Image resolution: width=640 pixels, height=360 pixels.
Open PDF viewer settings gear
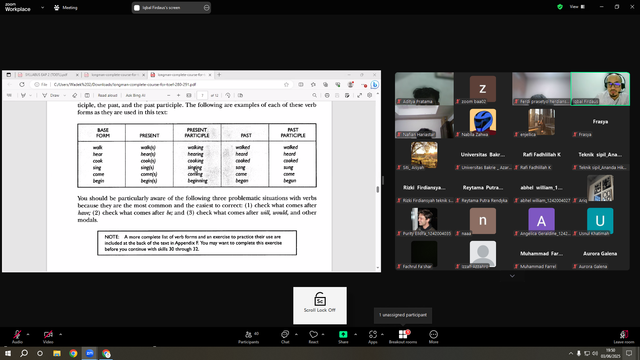[369, 95]
